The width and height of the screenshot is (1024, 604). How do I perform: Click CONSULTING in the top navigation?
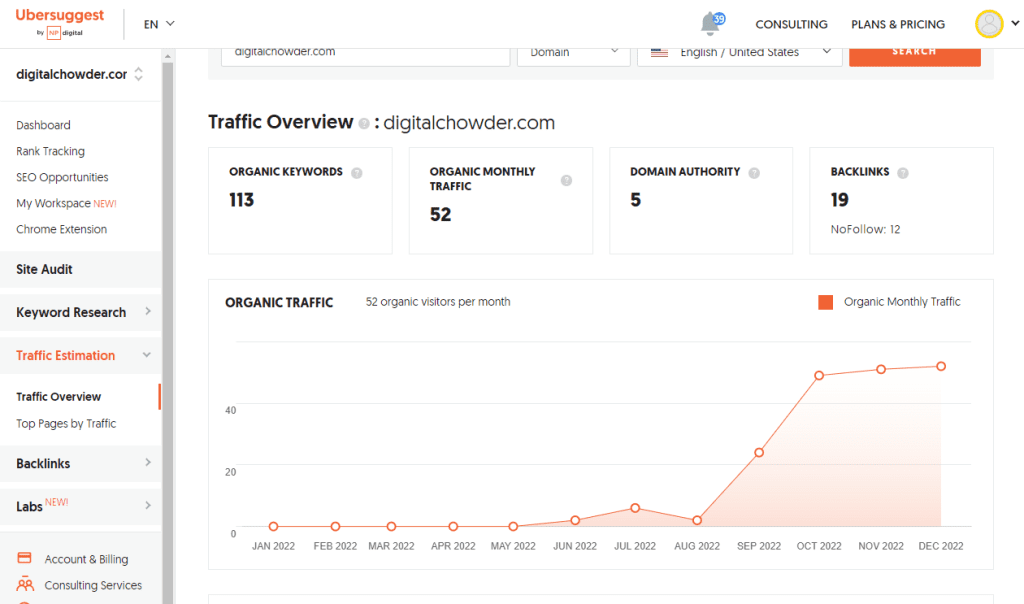tap(792, 24)
